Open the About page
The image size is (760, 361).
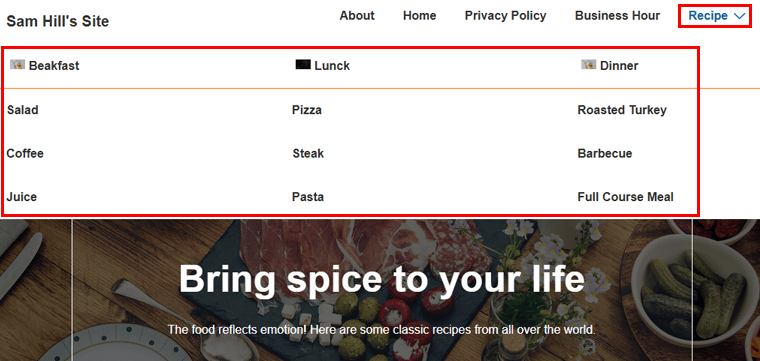pos(357,16)
